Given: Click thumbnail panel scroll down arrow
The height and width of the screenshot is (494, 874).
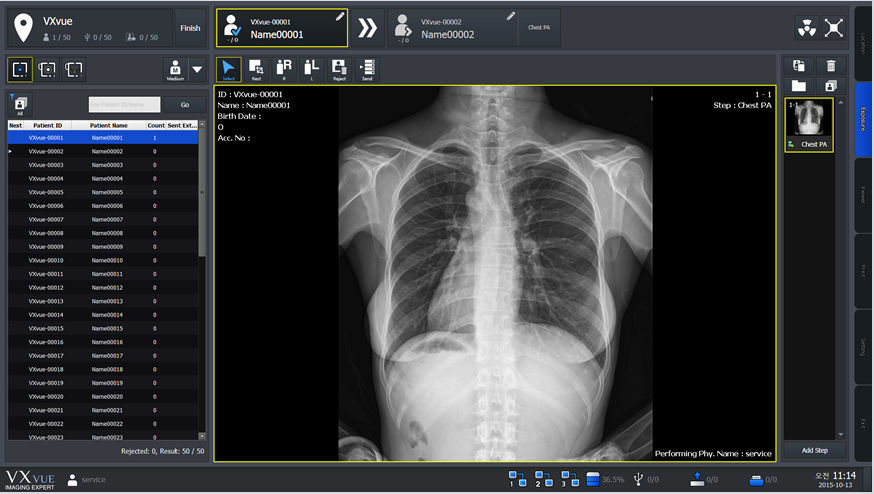Looking at the screenshot, I should pyautogui.click(x=841, y=435).
